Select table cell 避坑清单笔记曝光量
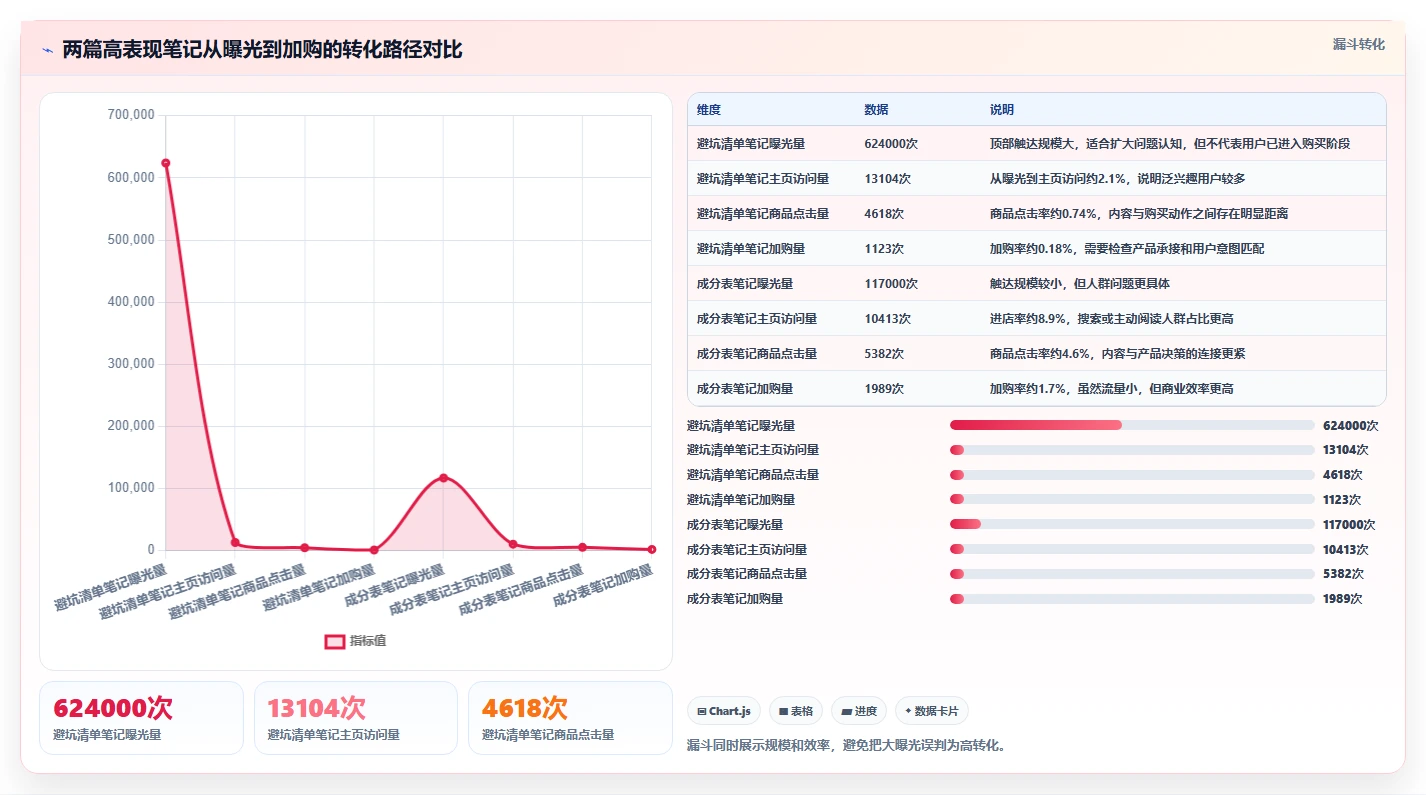The height and width of the screenshot is (795, 1426). click(751, 144)
